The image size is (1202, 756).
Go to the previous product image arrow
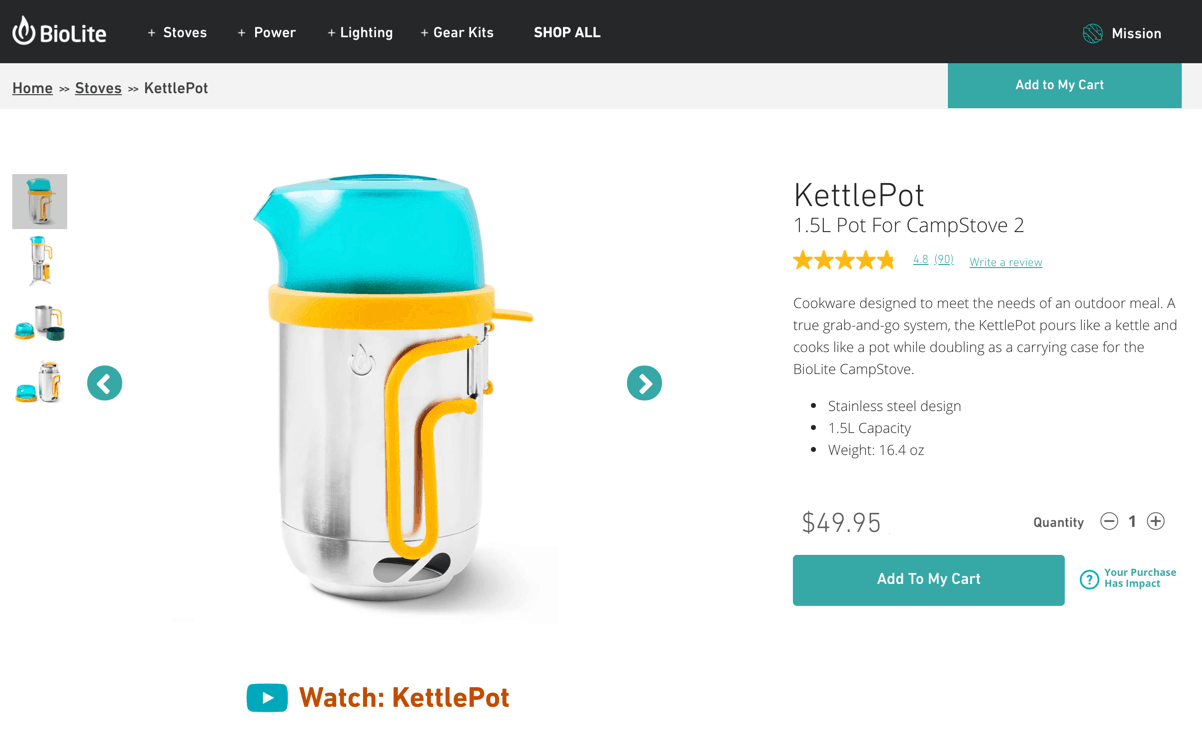[105, 383]
